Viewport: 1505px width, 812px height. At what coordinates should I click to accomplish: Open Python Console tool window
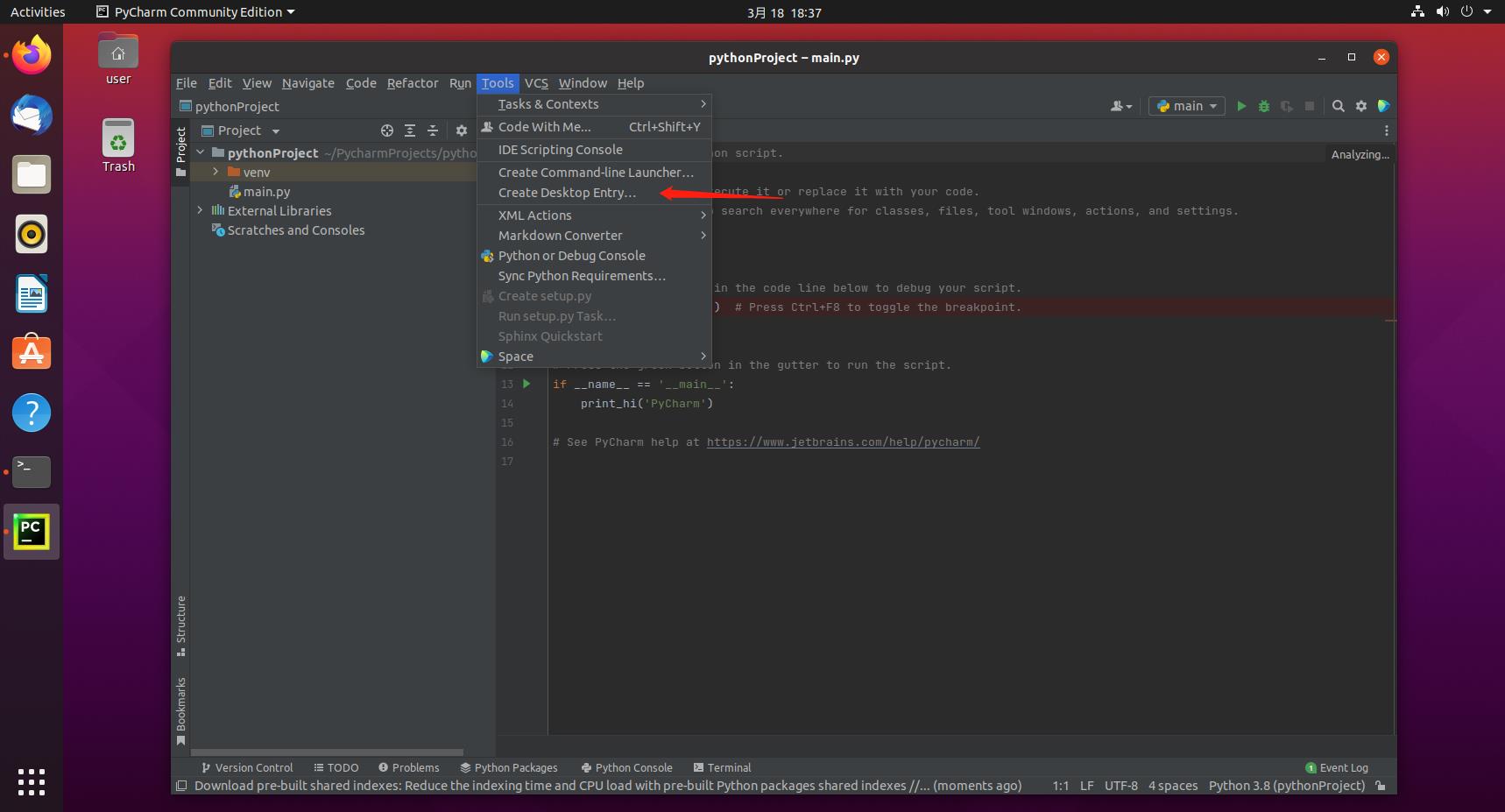627,767
